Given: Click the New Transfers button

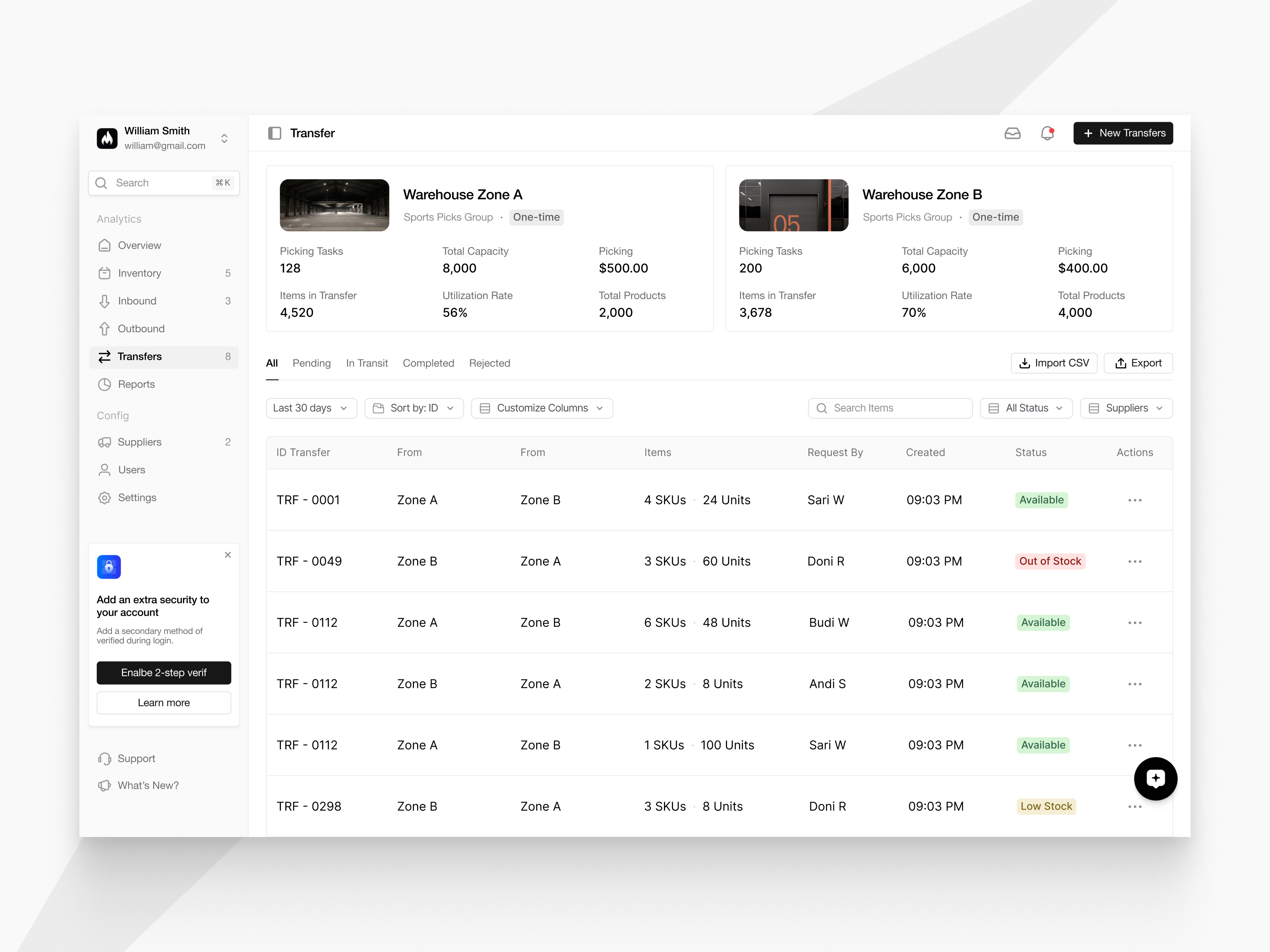Looking at the screenshot, I should pos(1123,133).
